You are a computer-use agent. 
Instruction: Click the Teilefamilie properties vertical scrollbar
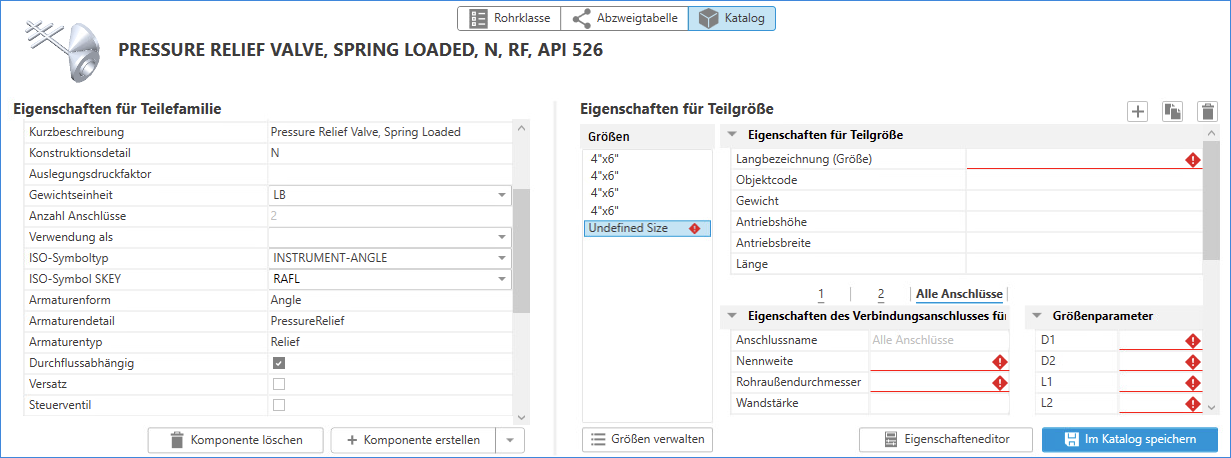(x=520, y=251)
